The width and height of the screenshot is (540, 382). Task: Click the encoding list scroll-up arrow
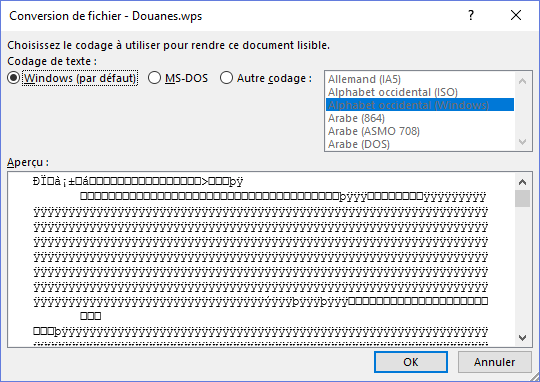(522, 81)
